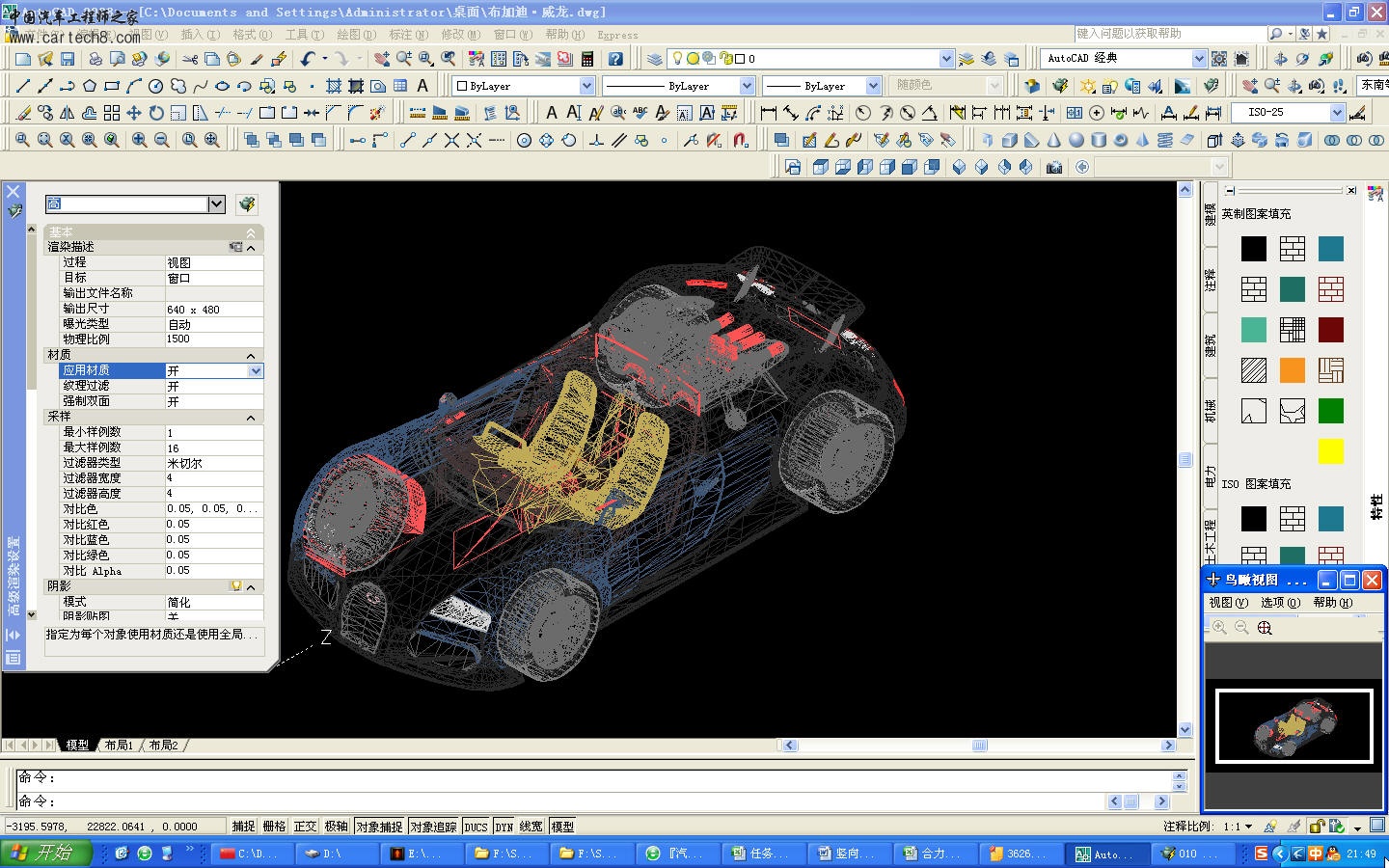The width and height of the screenshot is (1389, 868).
Task: Click the Pan realtime hand icon
Action: (x=383, y=59)
